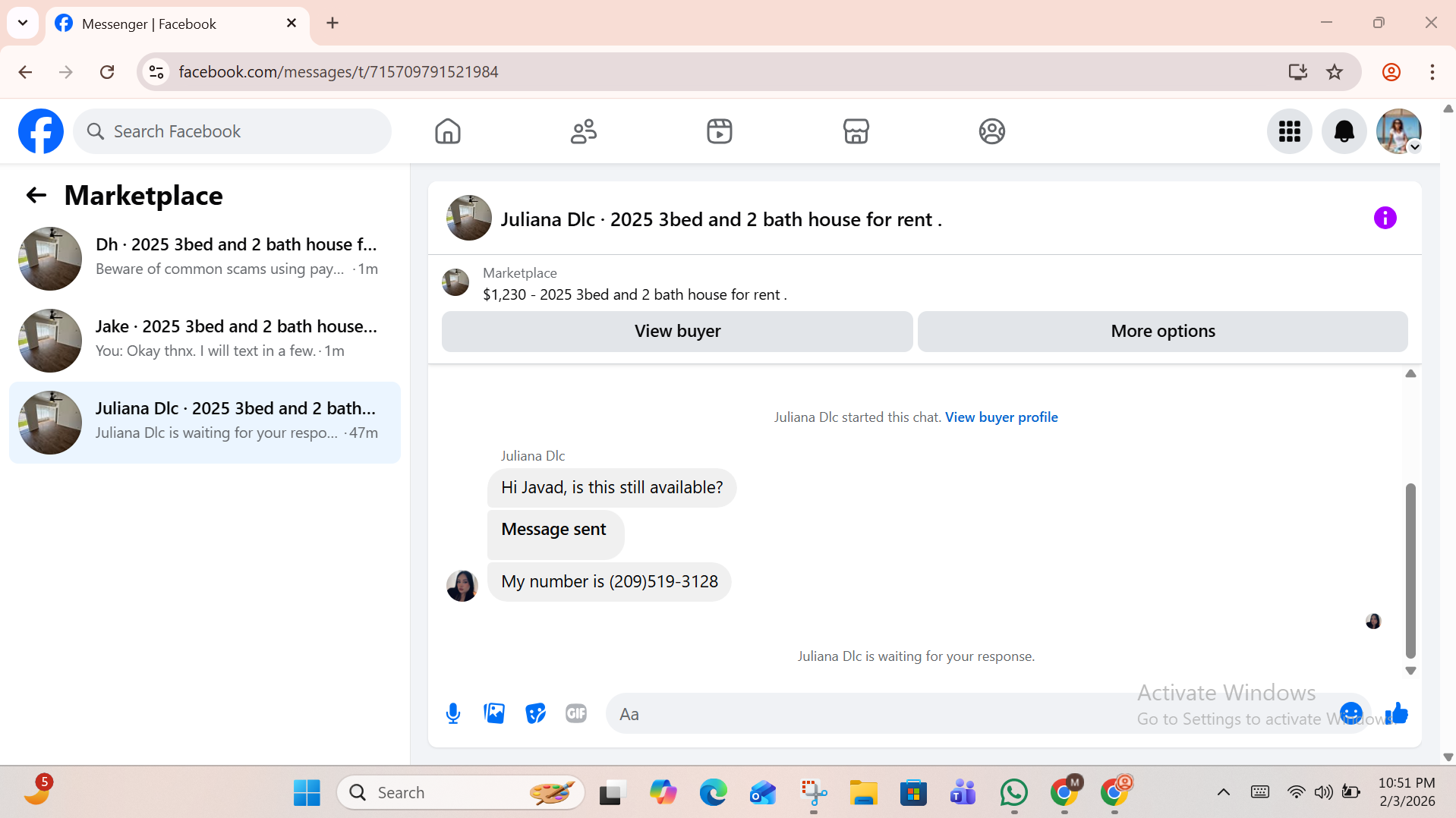Image resolution: width=1456 pixels, height=818 pixels.
Task: Install app icon in address bar
Action: (x=1298, y=72)
